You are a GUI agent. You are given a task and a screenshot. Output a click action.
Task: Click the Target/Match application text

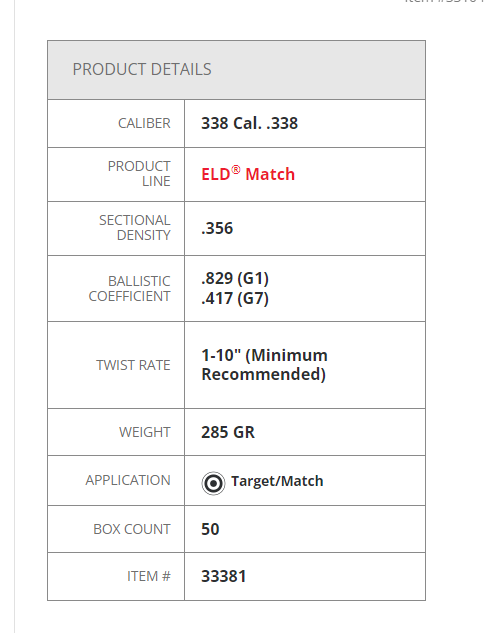277,481
